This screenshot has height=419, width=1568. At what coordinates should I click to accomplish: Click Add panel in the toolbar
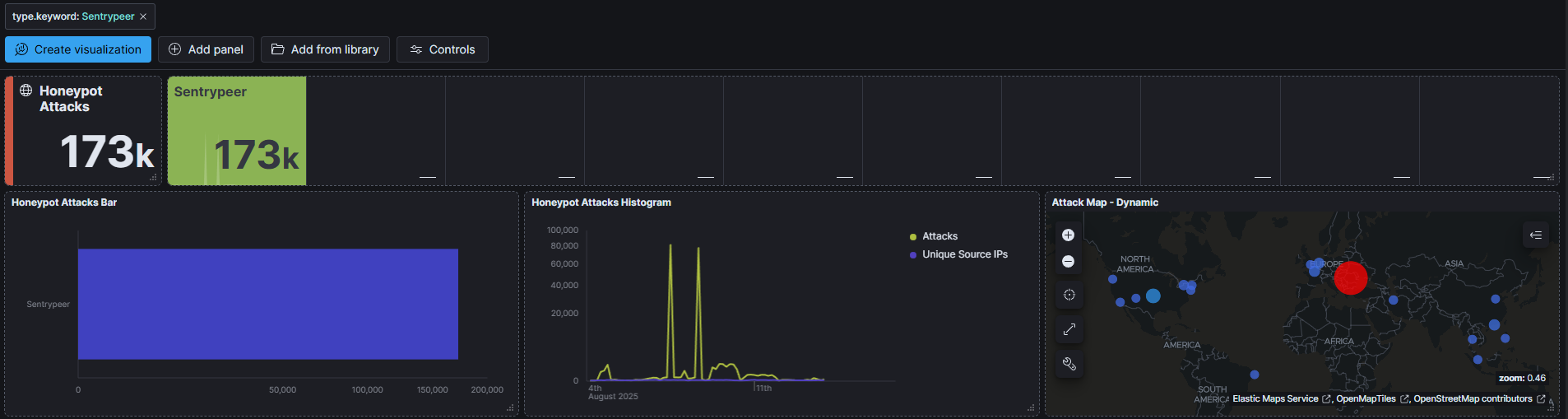click(x=206, y=49)
